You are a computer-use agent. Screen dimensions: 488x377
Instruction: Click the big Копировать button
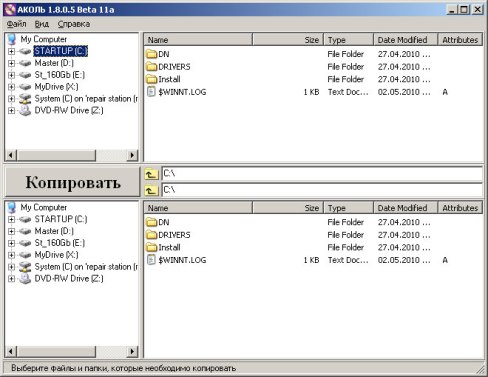point(73,182)
